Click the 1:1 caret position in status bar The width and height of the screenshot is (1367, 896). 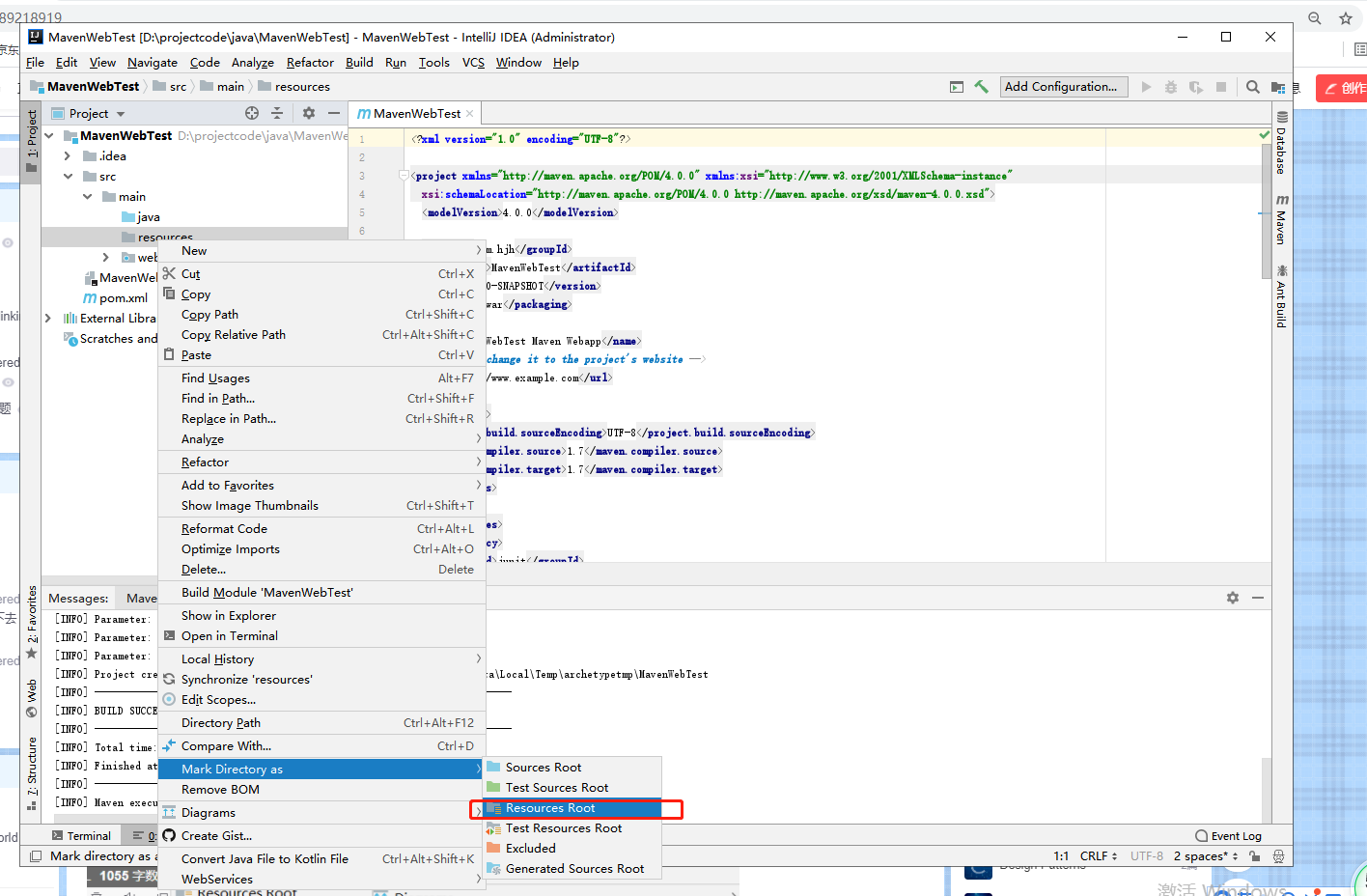[x=1061, y=856]
